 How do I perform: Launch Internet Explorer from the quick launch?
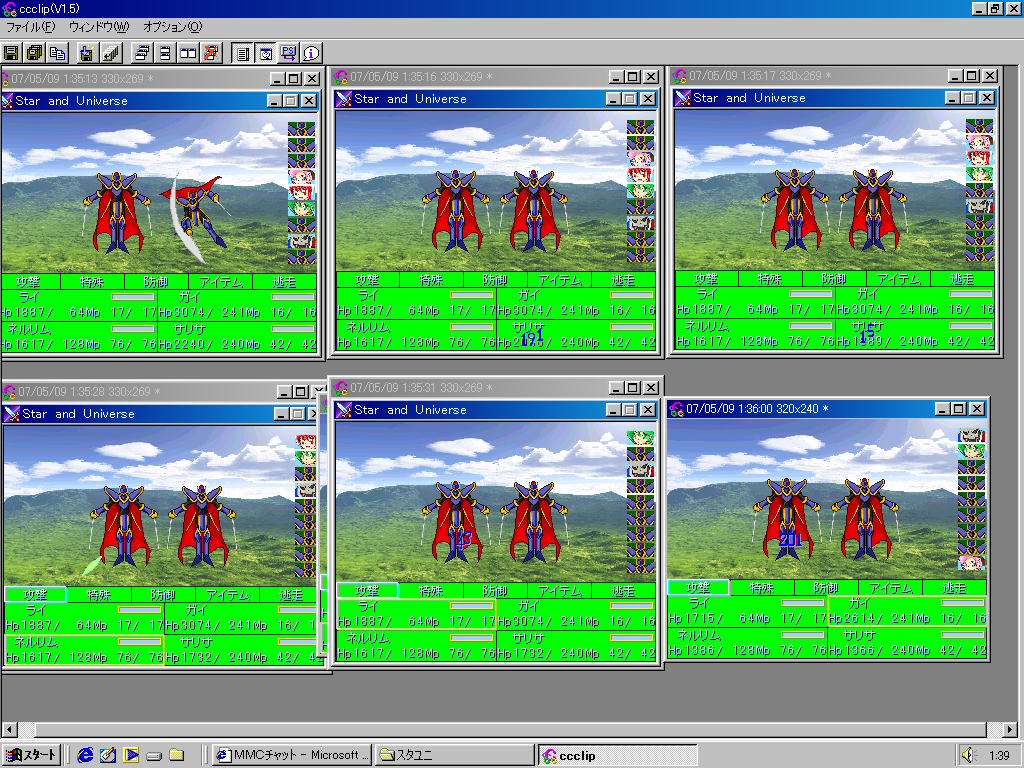pos(85,755)
